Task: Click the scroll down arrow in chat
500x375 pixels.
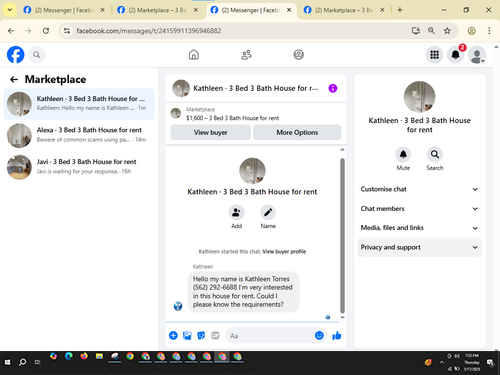Action: coord(342,318)
